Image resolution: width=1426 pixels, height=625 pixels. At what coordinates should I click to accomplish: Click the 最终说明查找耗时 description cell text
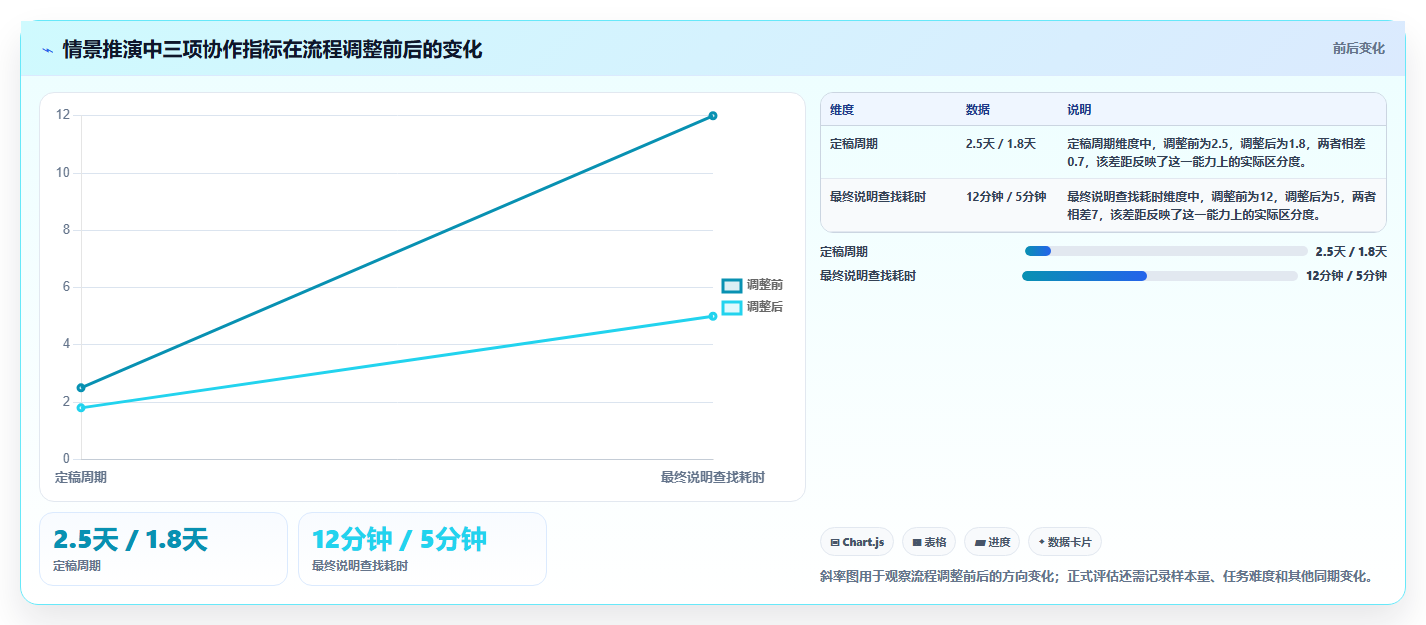click(1222, 205)
